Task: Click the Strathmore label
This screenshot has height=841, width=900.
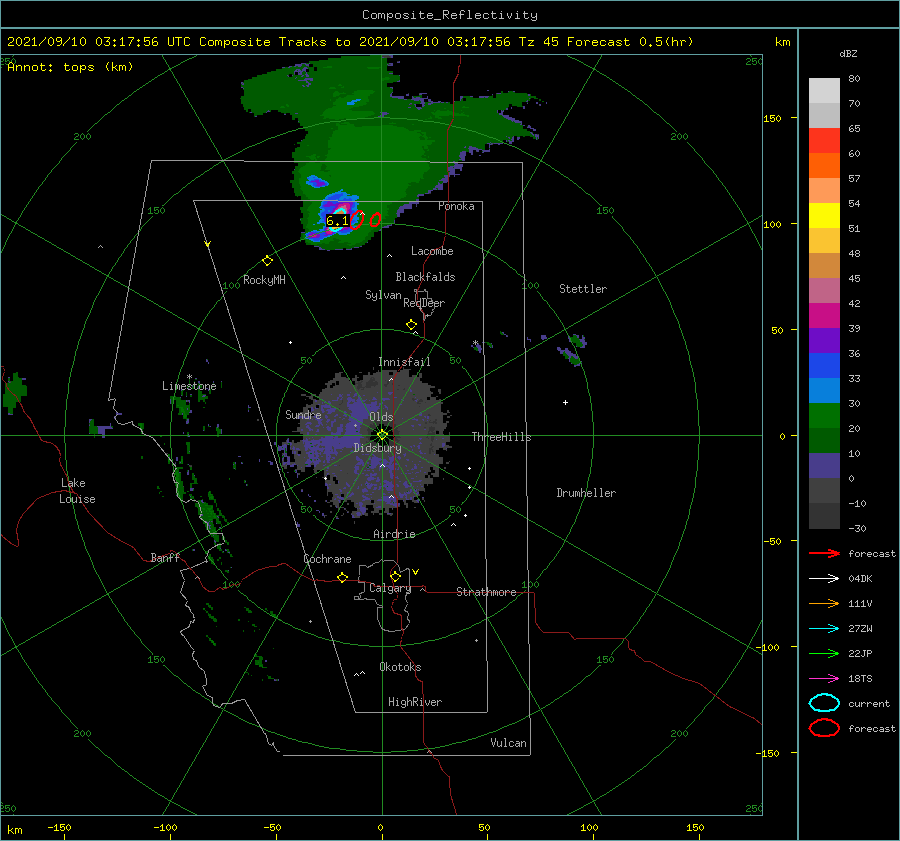Action: click(x=486, y=592)
